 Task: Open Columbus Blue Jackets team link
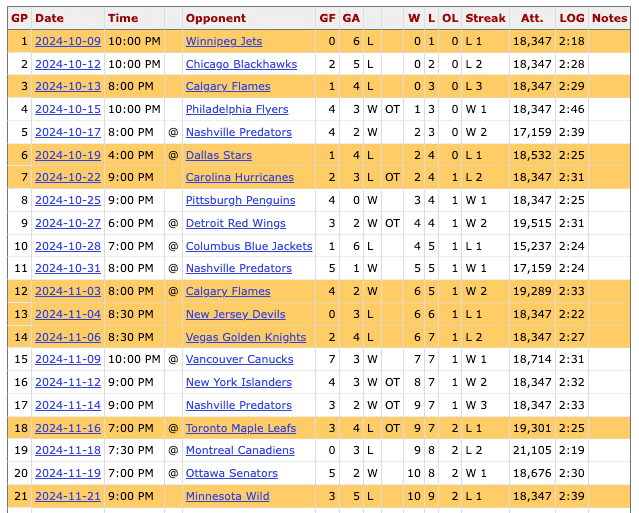click(x=249, y=246)
